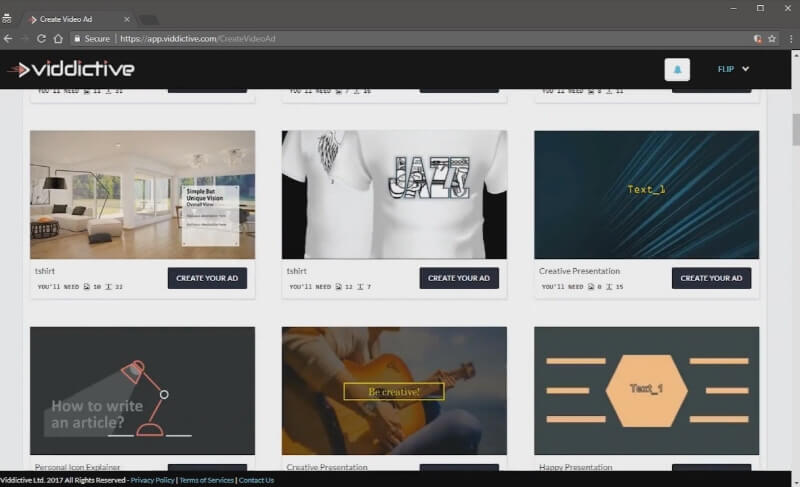
Task: Click image count icon under Creative Presentation
Action: pos(591,287)
